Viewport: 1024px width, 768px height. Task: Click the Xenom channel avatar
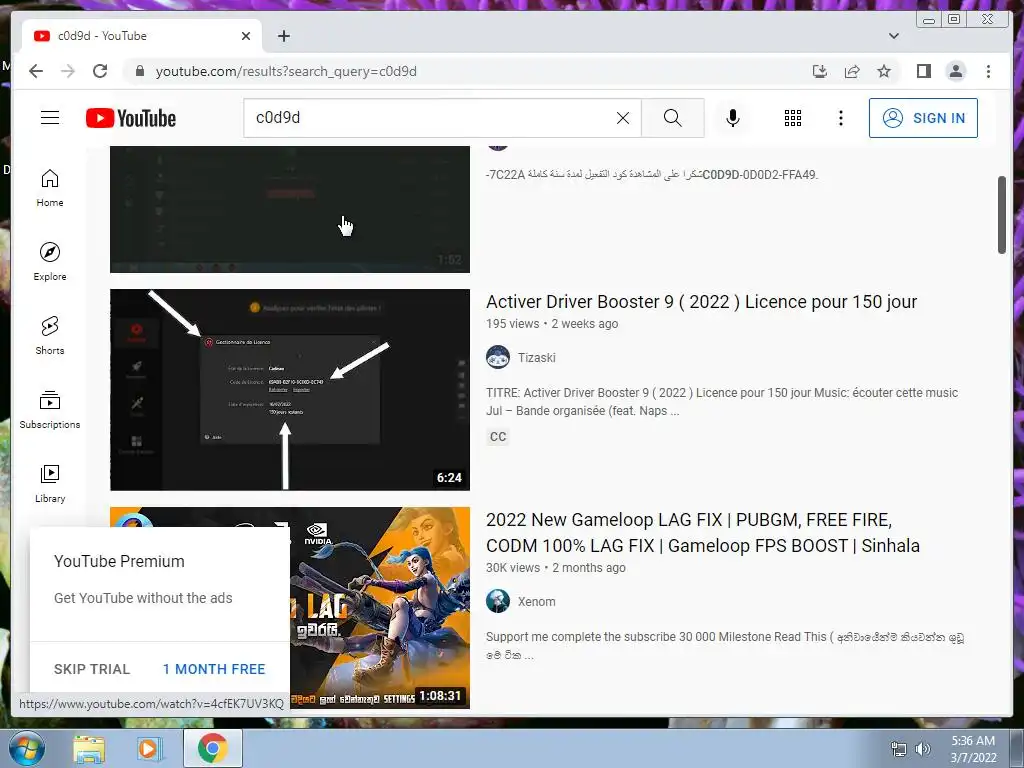click(498, 601)
